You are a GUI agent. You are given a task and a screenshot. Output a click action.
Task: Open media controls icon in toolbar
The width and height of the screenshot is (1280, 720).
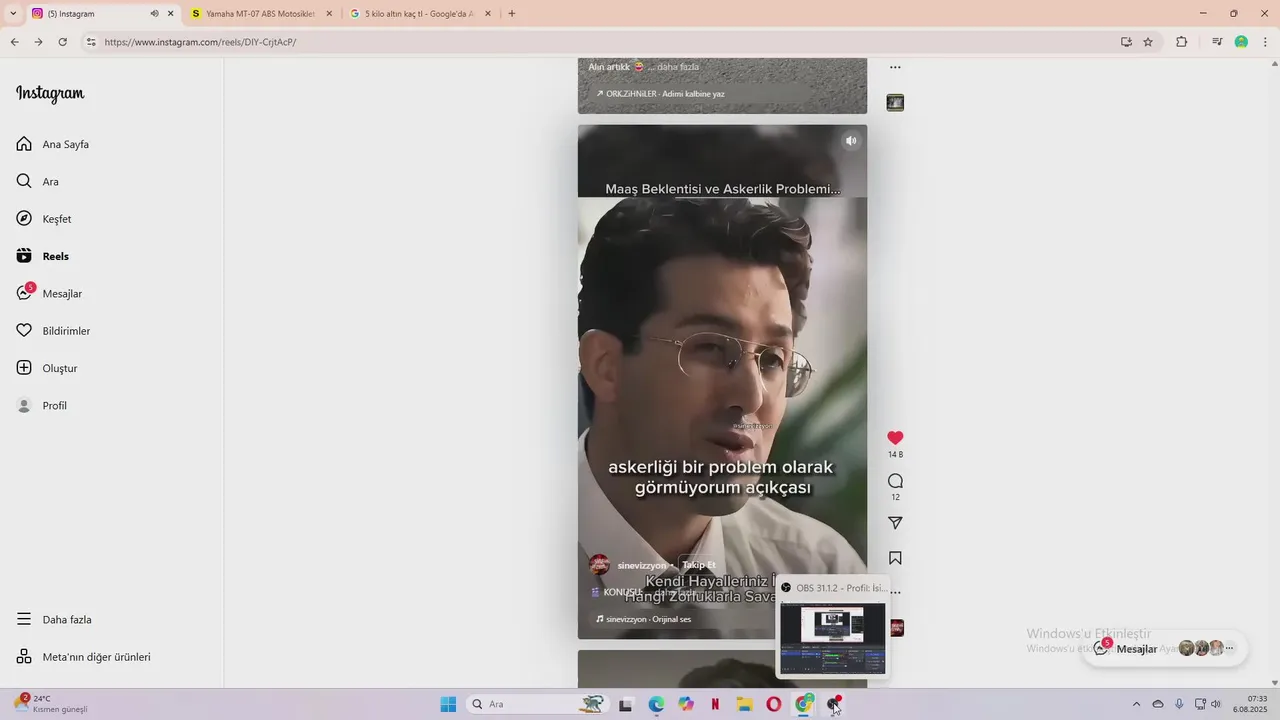coord(1217,42)
